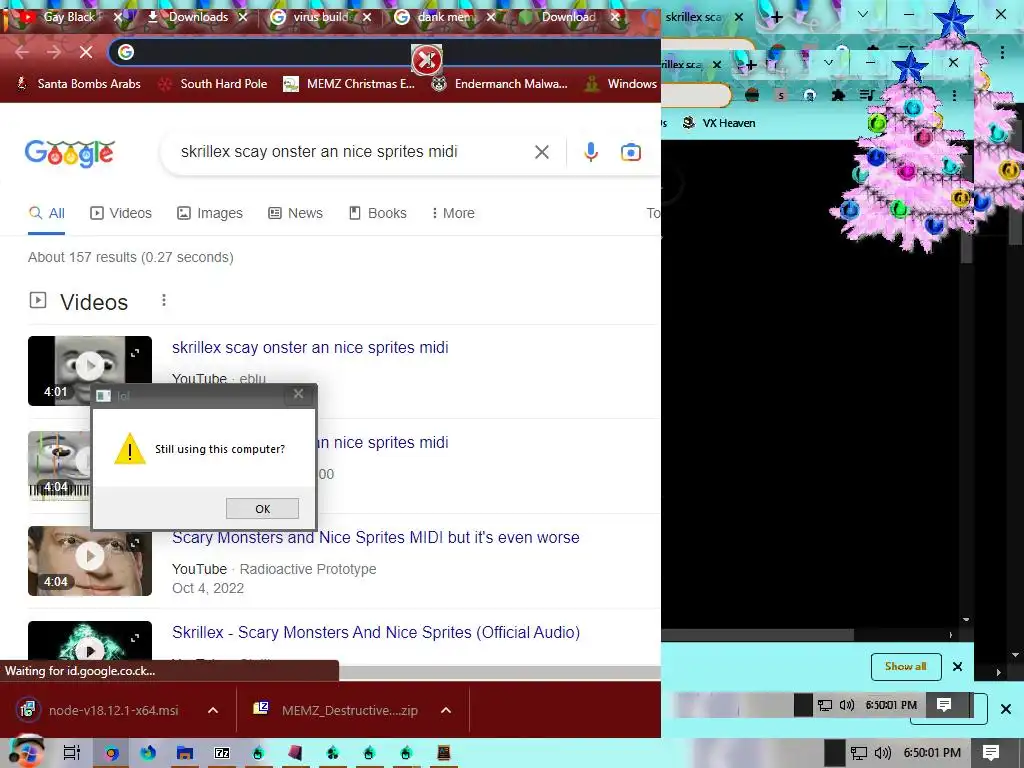
Task: Expand options for node-v18.12.1-x64.msi download
Action: 213,710
